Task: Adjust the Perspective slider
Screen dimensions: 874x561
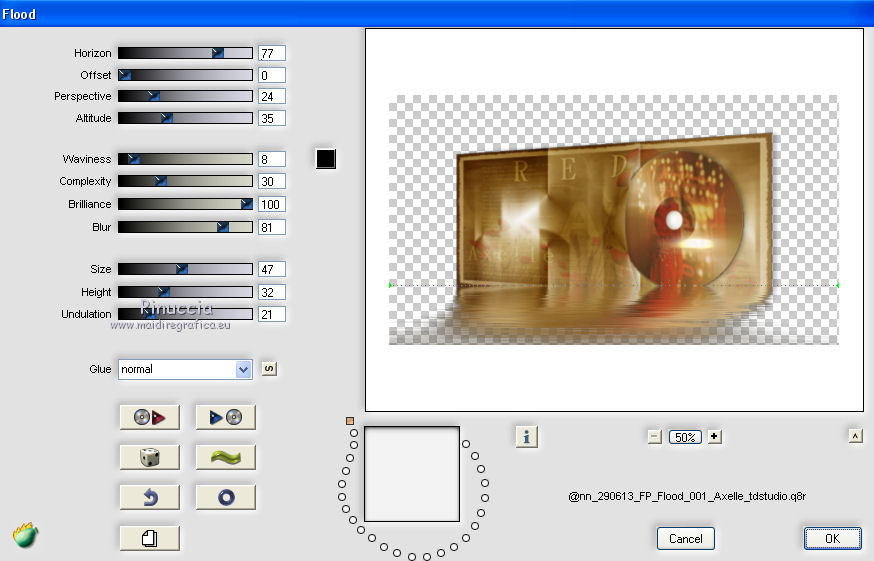Action: pos(185,96)
